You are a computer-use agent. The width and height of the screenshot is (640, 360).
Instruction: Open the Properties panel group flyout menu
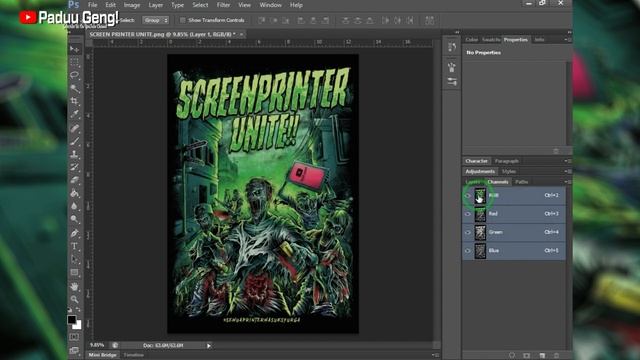point(567,40)
